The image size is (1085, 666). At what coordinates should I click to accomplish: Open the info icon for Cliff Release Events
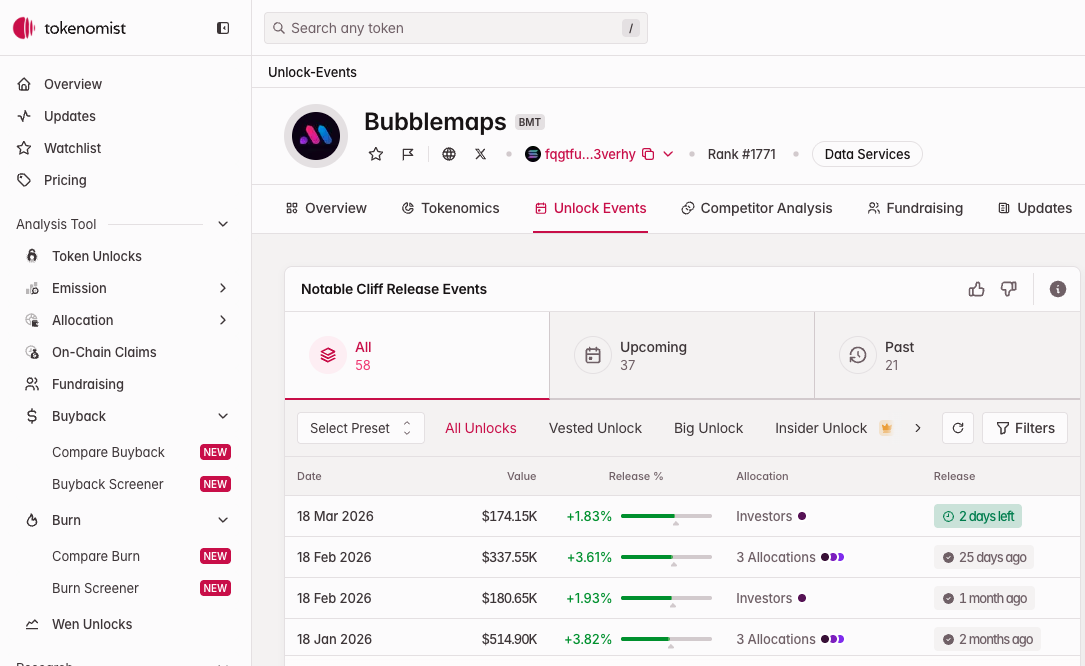coord(1057,289)
